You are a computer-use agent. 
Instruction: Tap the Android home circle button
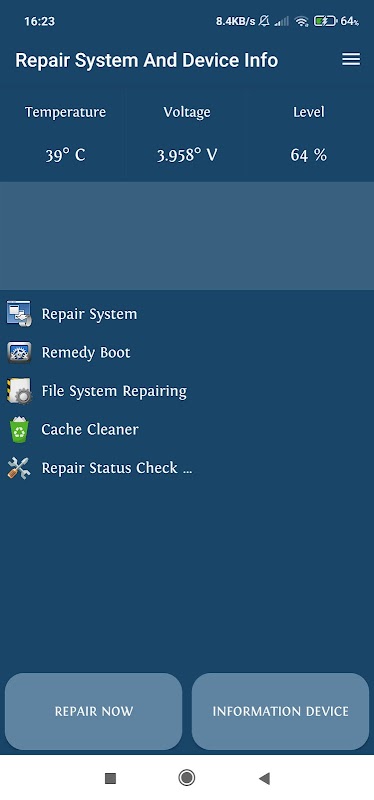click(187, 778)
